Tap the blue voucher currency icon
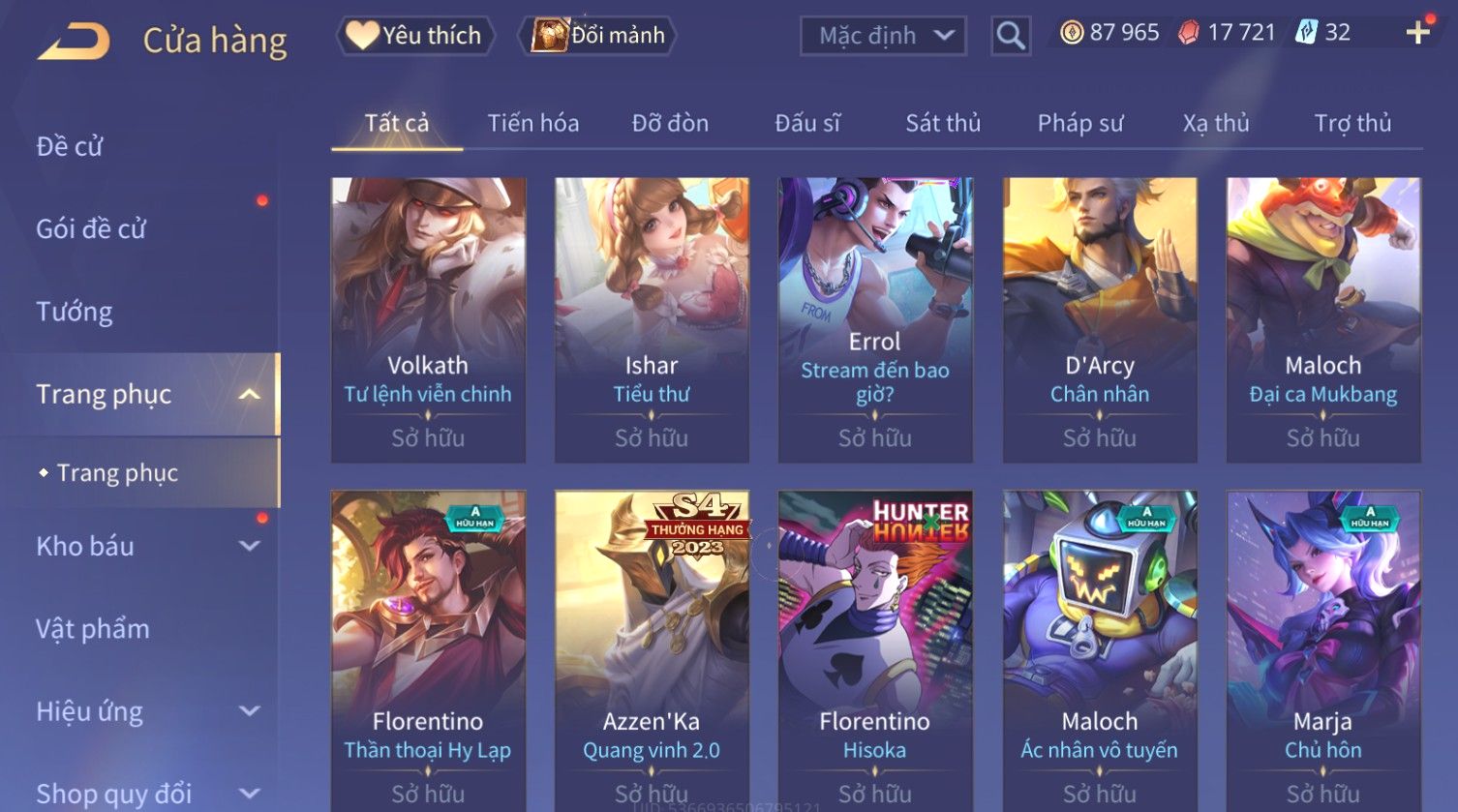 pyautogui.click(x=1307, y=33)
